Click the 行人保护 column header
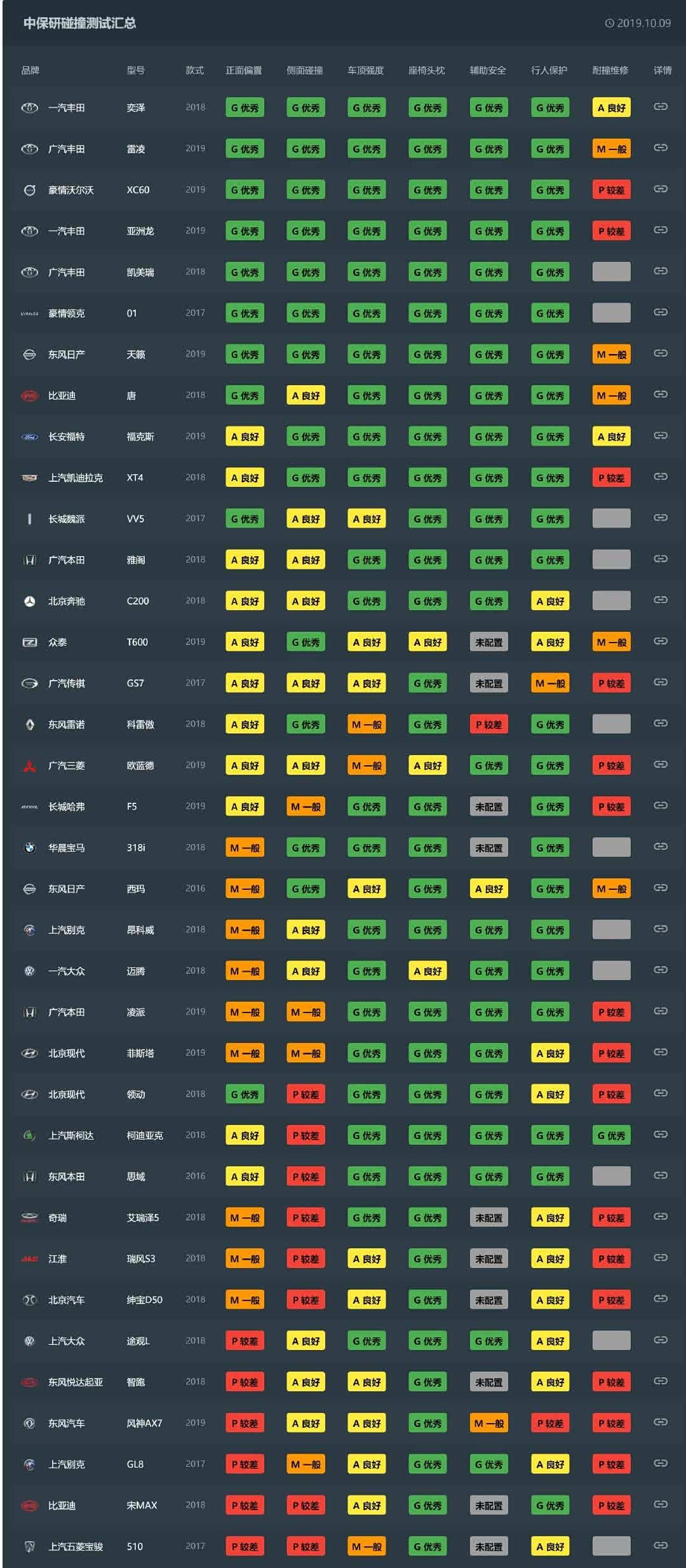The width and height of the screenshot is (686, 1568). click(549, 71)
